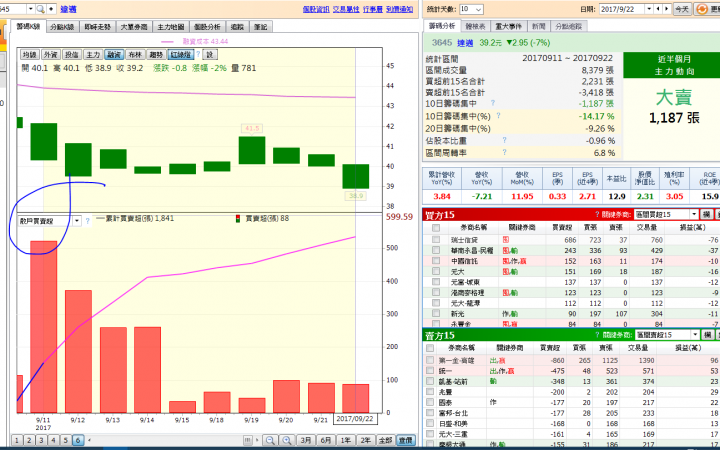Open the stock code dropdown arrow
Viewport: 720px width, 450px height.
(31, 9)
